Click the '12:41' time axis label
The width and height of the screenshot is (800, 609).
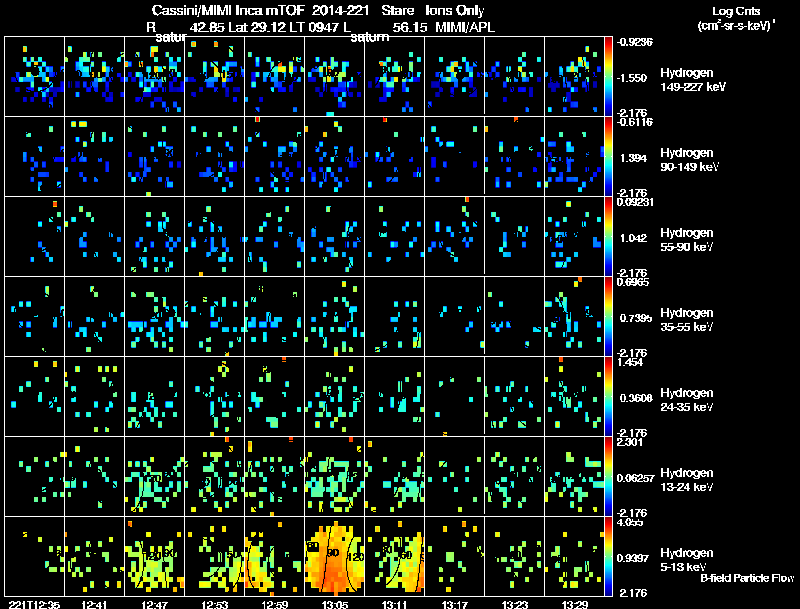pyautogui.click(x=94, y=604)
